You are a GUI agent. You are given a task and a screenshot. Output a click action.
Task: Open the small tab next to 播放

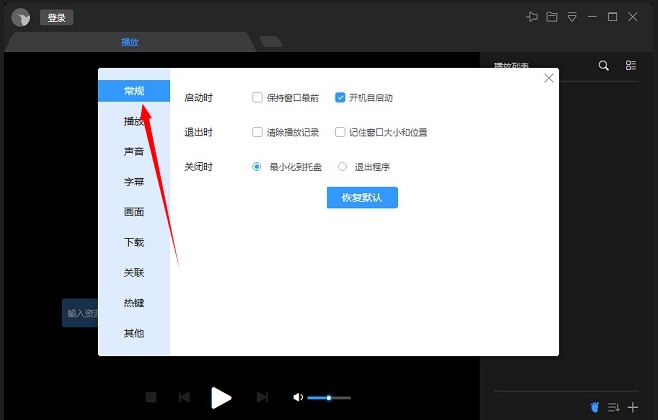[271, 42]
